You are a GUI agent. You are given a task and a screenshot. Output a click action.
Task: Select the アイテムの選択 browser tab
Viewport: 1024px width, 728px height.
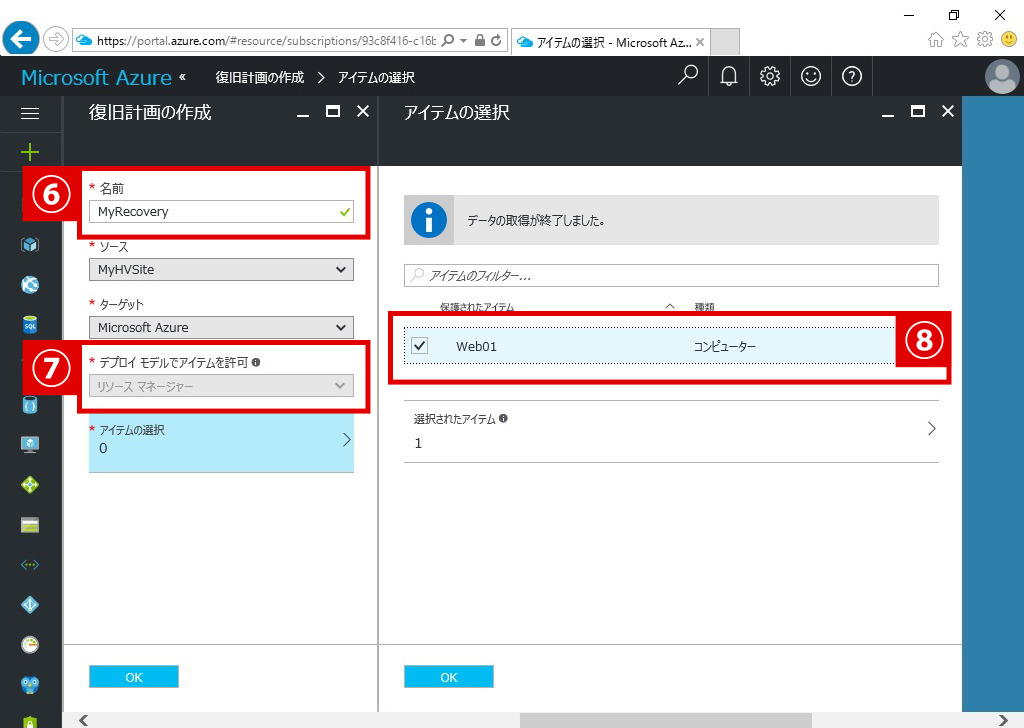pyautogui.click(x=610, y=42)
